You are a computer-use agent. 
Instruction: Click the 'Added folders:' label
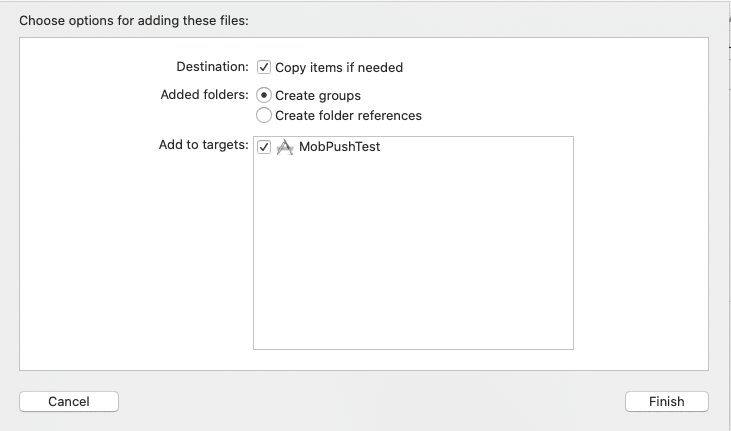[x=204, y=95]
